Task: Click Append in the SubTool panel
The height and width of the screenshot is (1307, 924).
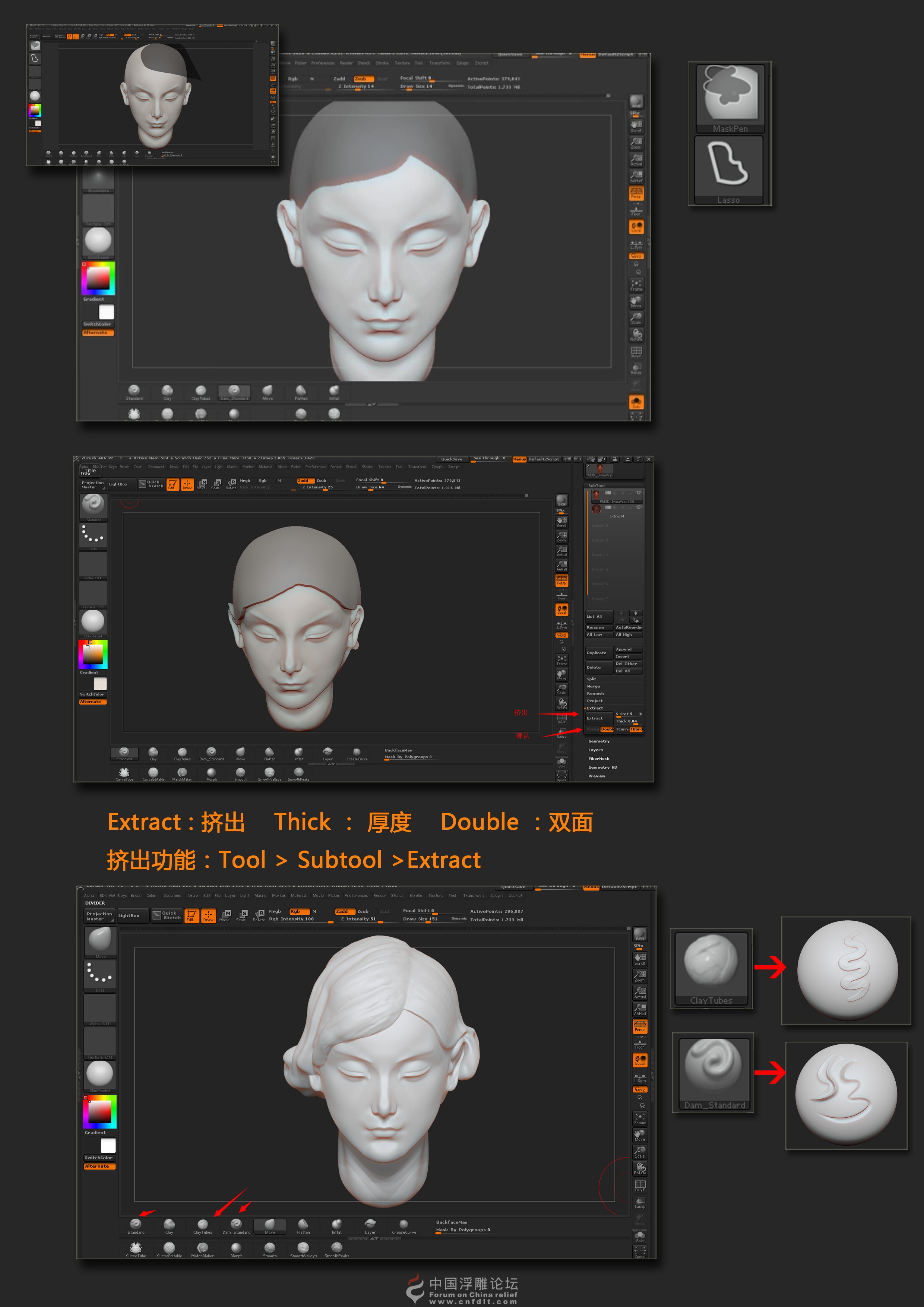Action: (x=629, y=649)
